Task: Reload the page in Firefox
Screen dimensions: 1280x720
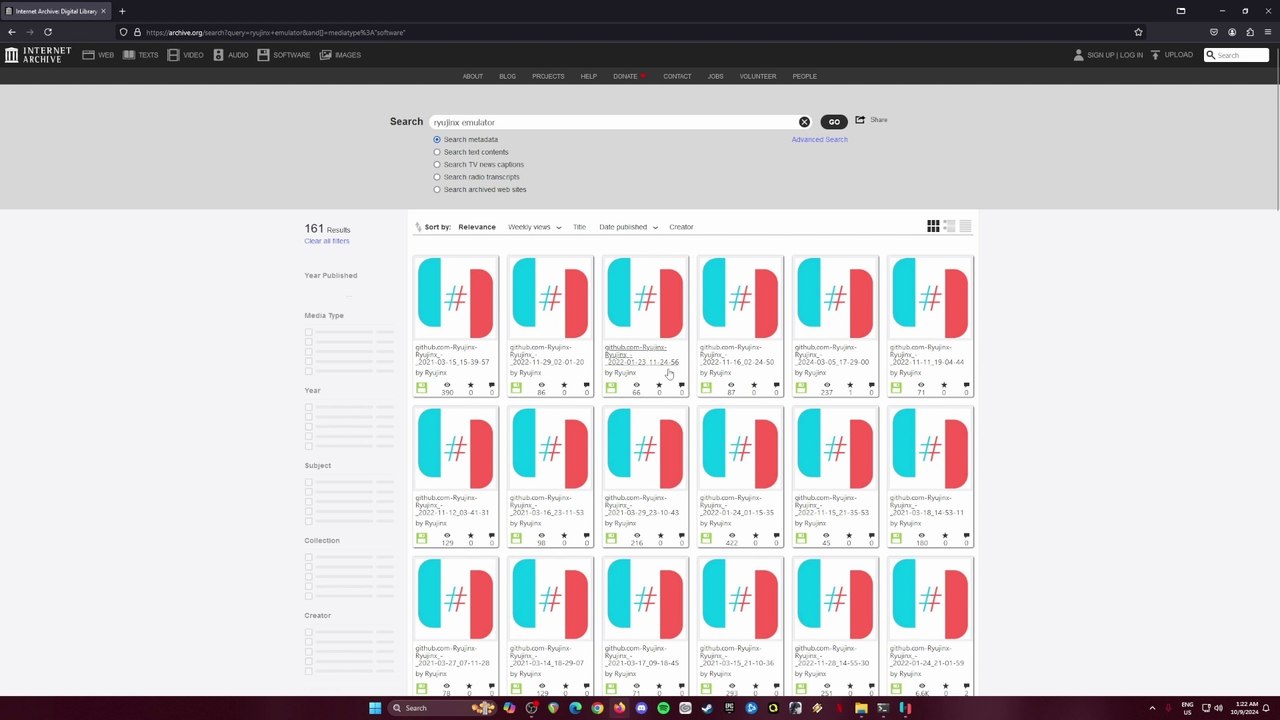Action: pos(47,32)
